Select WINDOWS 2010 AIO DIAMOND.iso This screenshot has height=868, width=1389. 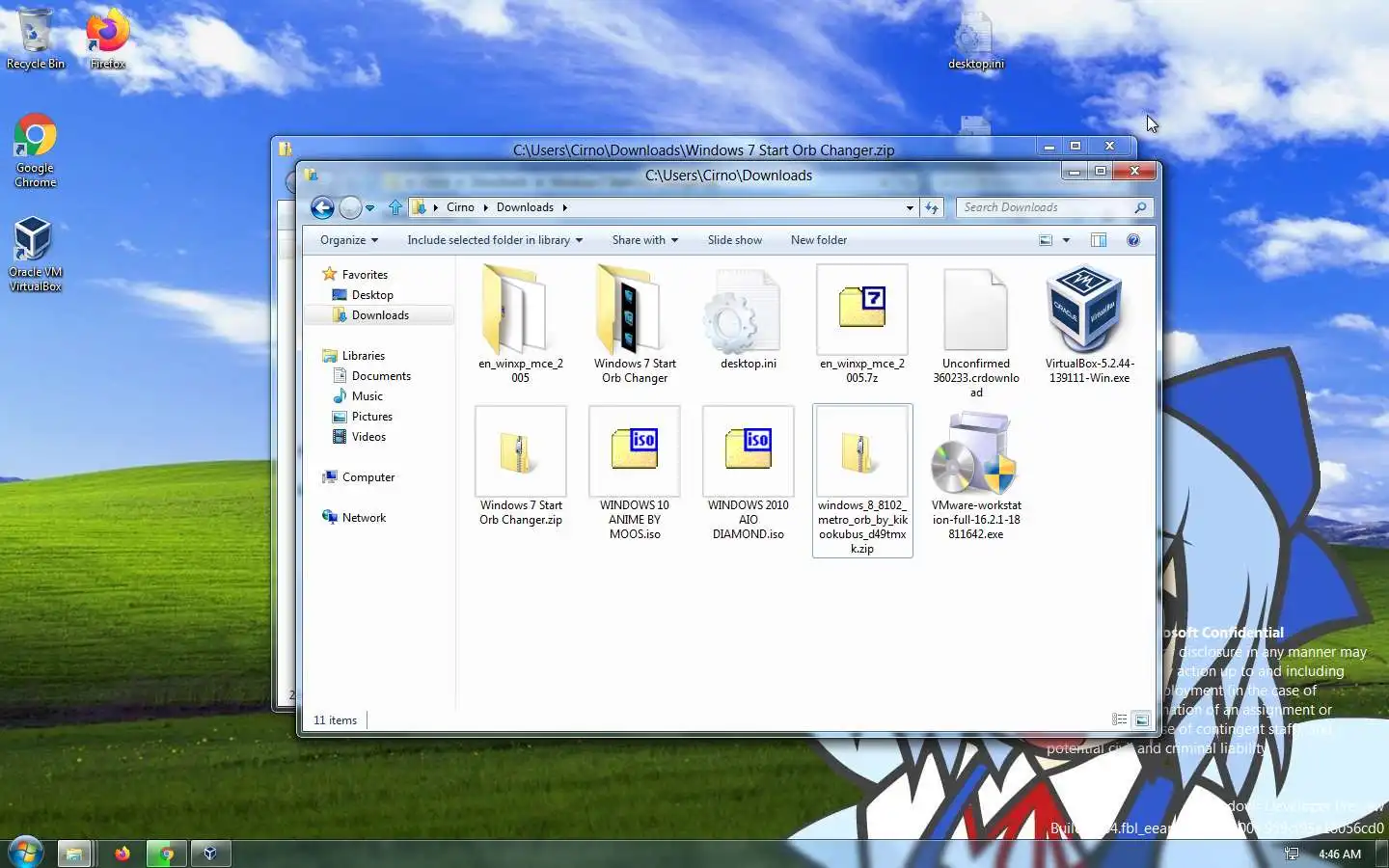[749, 474]
